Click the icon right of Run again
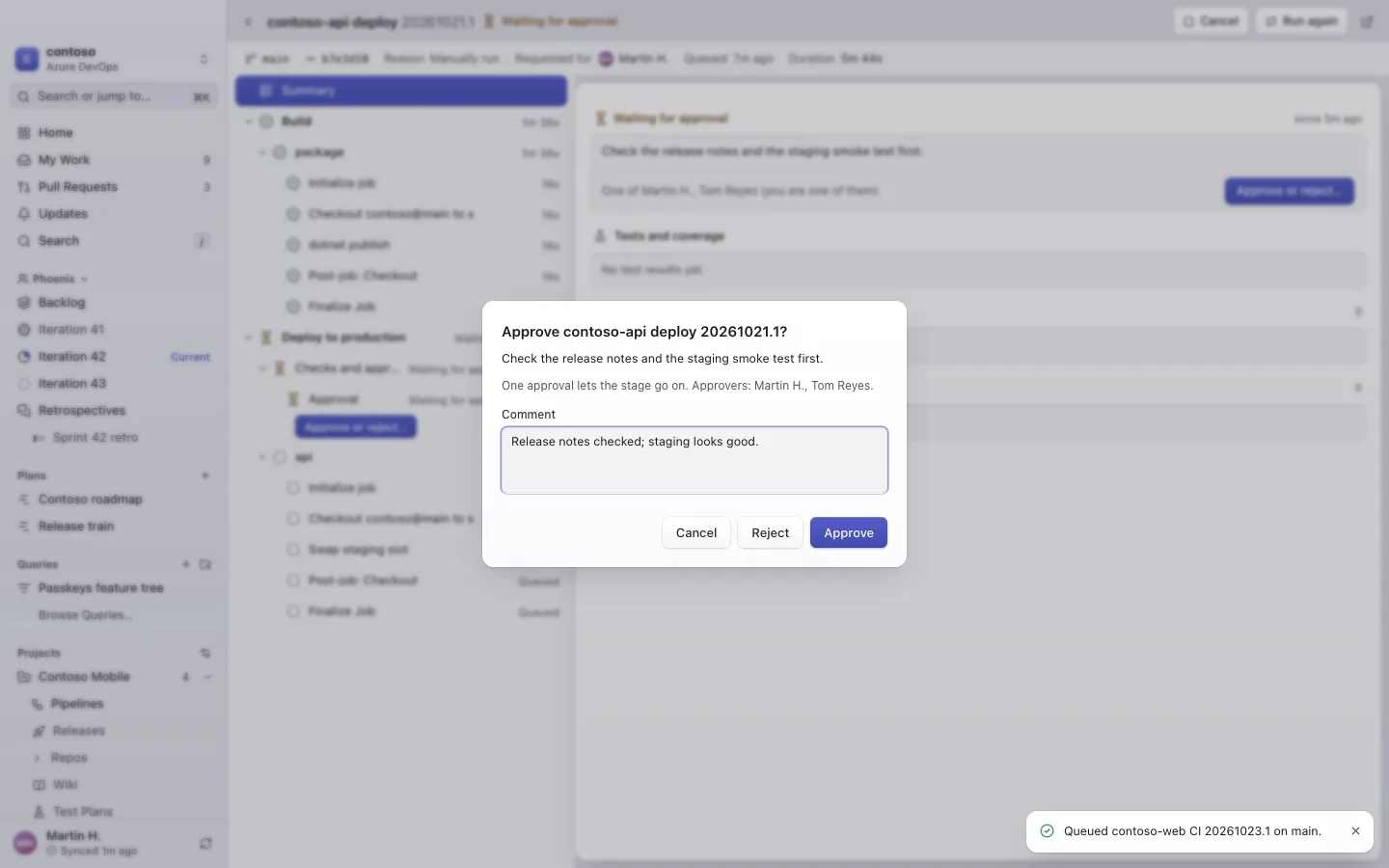This screenshot has width=1389, height=868. click(1367, 21)
